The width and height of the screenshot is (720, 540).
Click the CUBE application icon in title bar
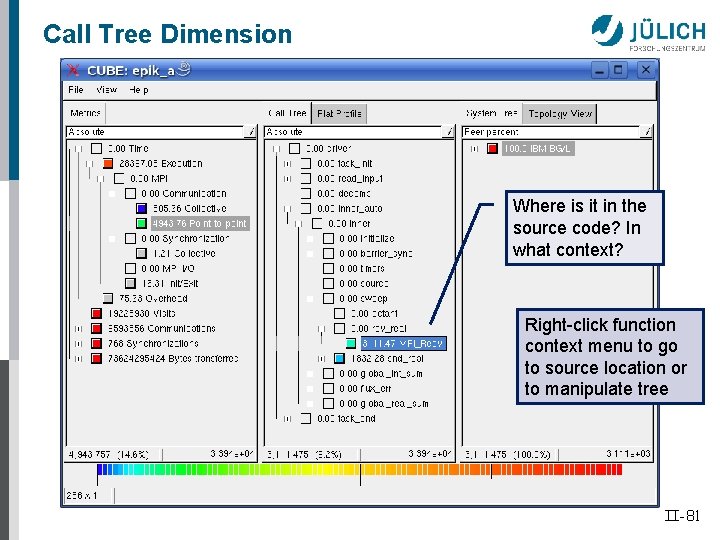pos(73,70)
